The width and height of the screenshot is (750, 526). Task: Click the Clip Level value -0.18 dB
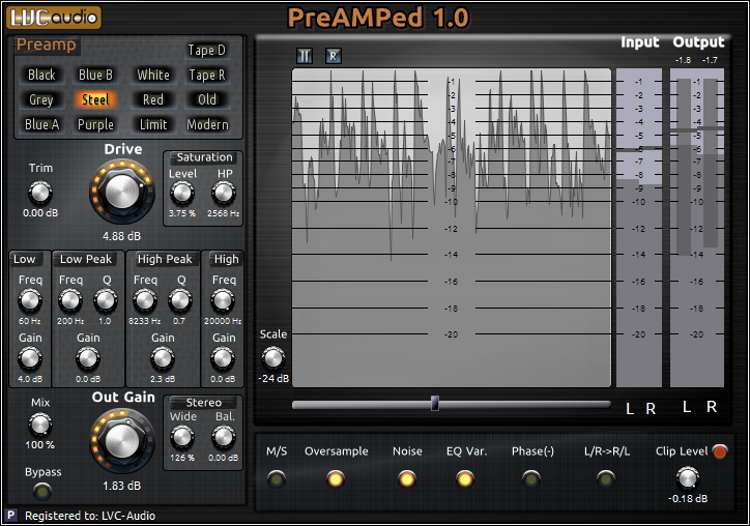click(687, 498)
